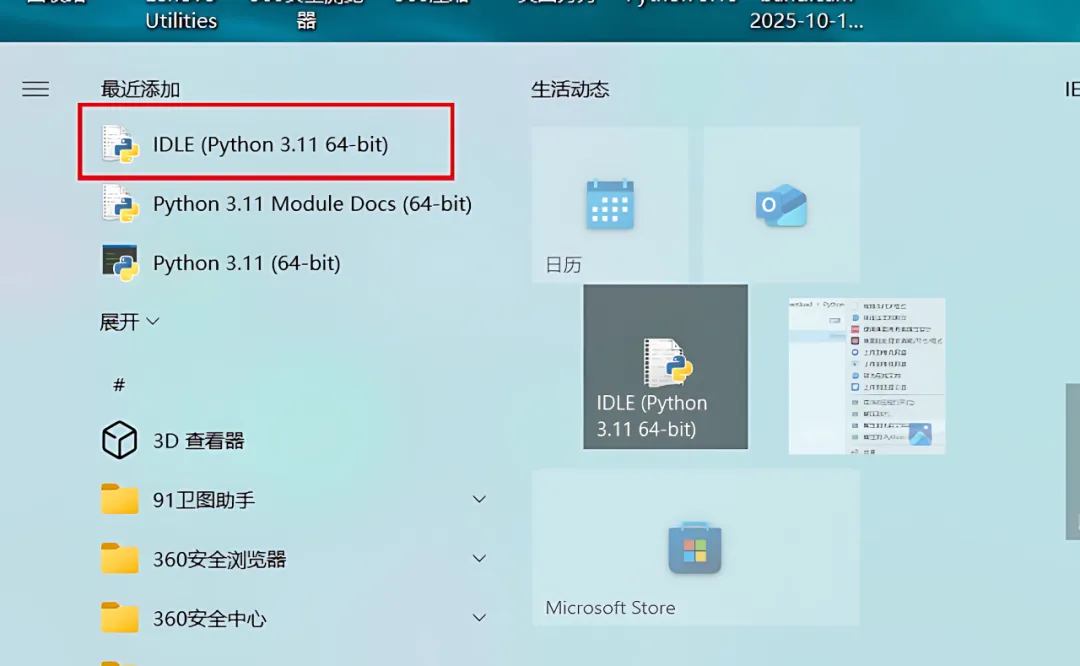Expand 360安全浏览器 folder chevron
Image resolution: width=1080 pixels, height=666 pixels.
(x=479, y=558)
